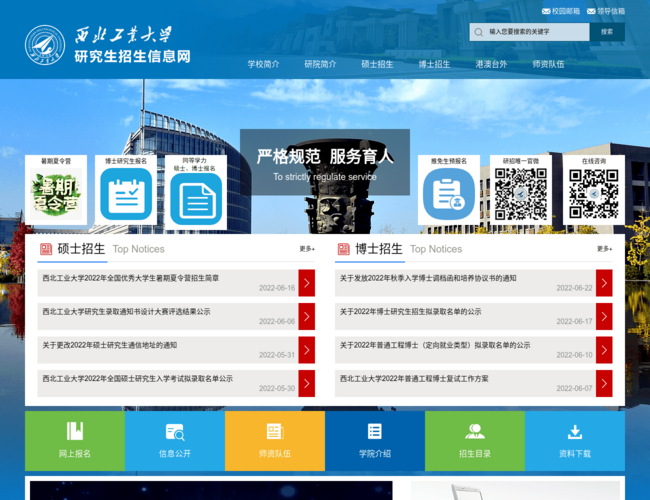Open 同等学力硕士博士报名 document icon
The width and height of the screenshot is (650, 500).
point(196,199)
